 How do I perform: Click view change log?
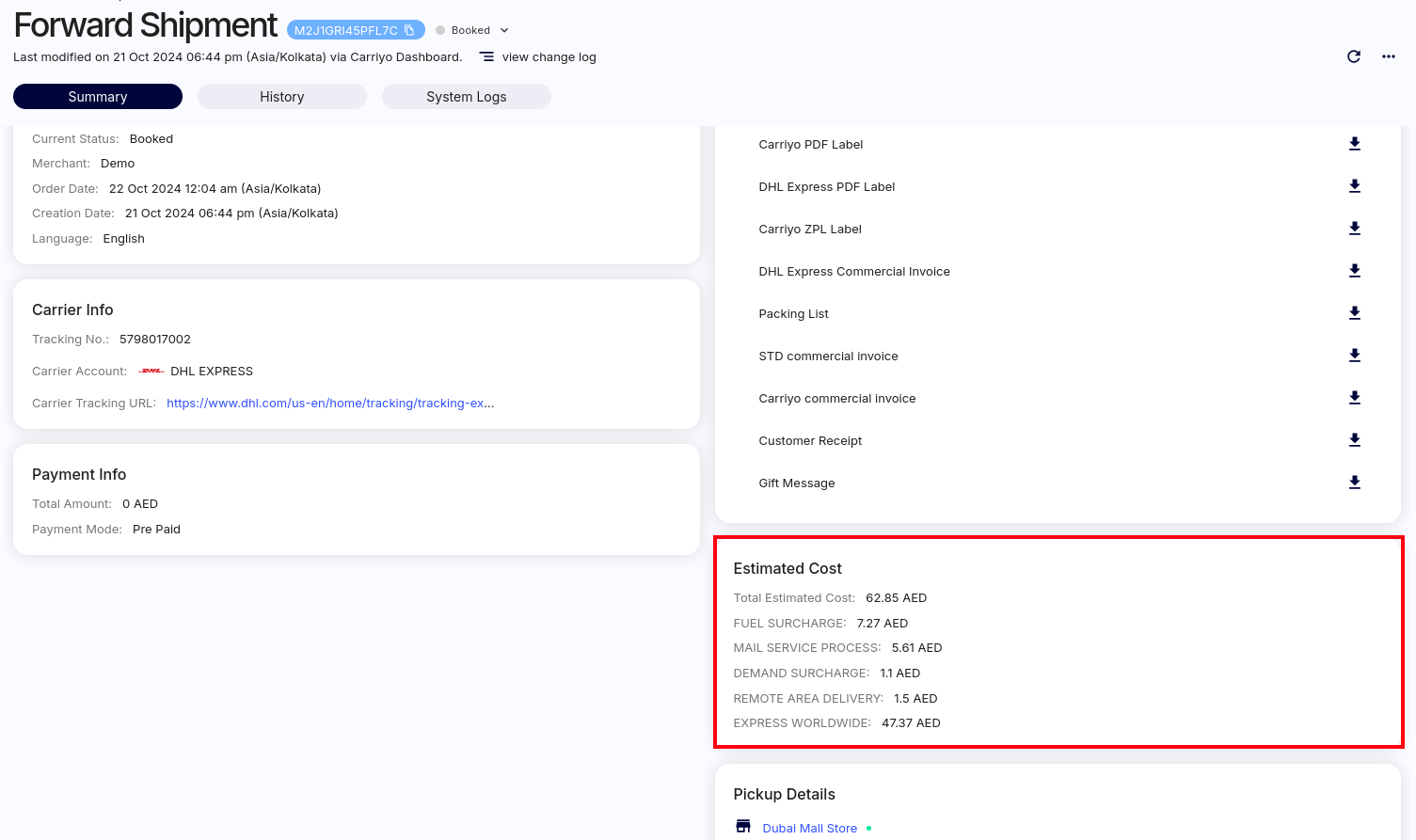click(x=549, y=57)
